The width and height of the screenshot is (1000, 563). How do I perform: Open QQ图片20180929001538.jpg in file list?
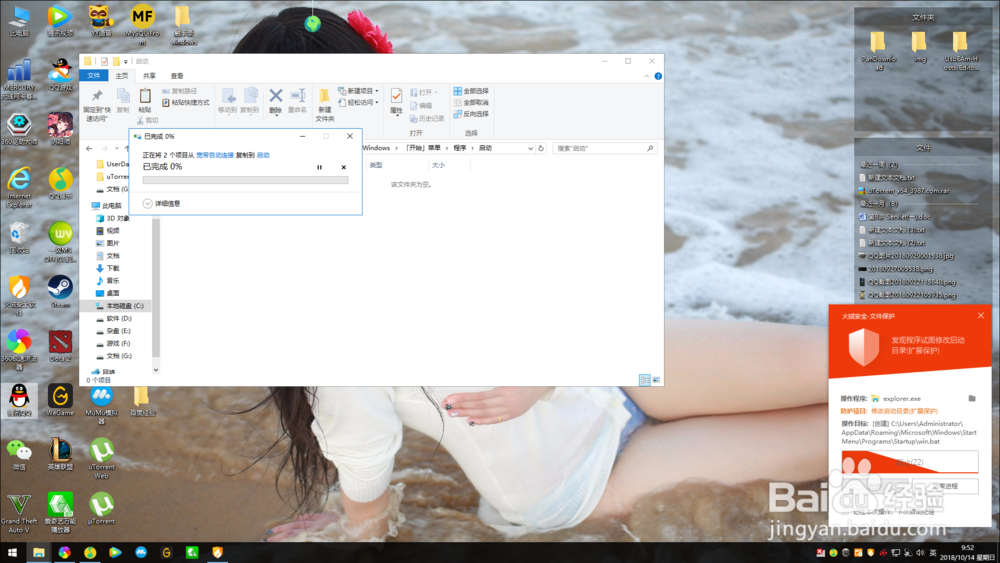(906, 256)
